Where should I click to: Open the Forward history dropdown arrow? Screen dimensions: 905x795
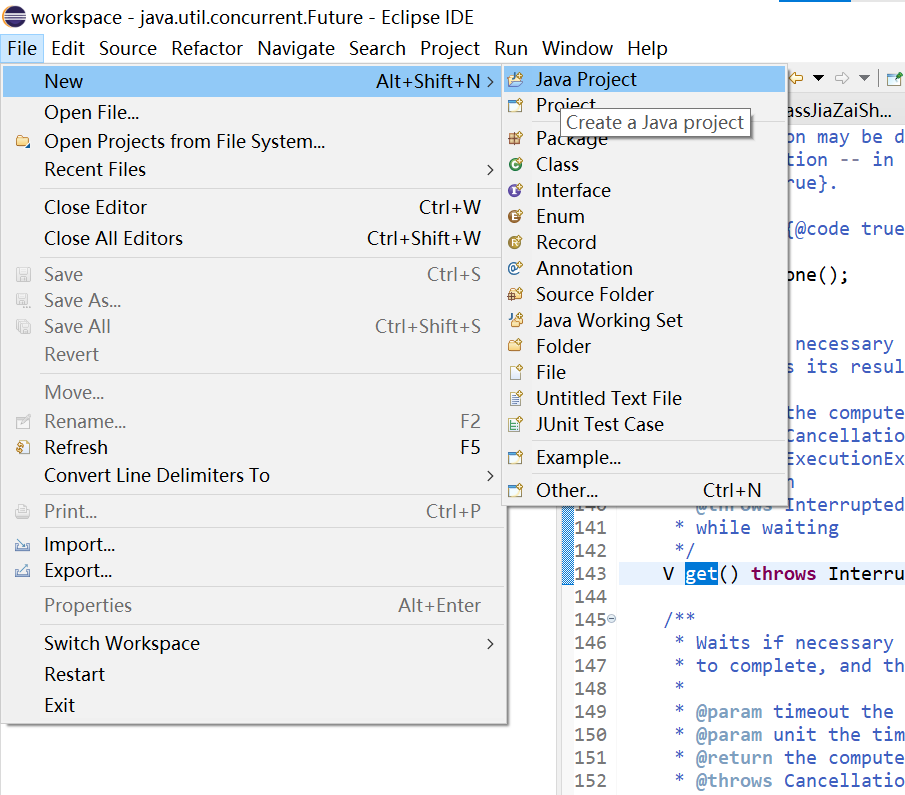[864, 78]
